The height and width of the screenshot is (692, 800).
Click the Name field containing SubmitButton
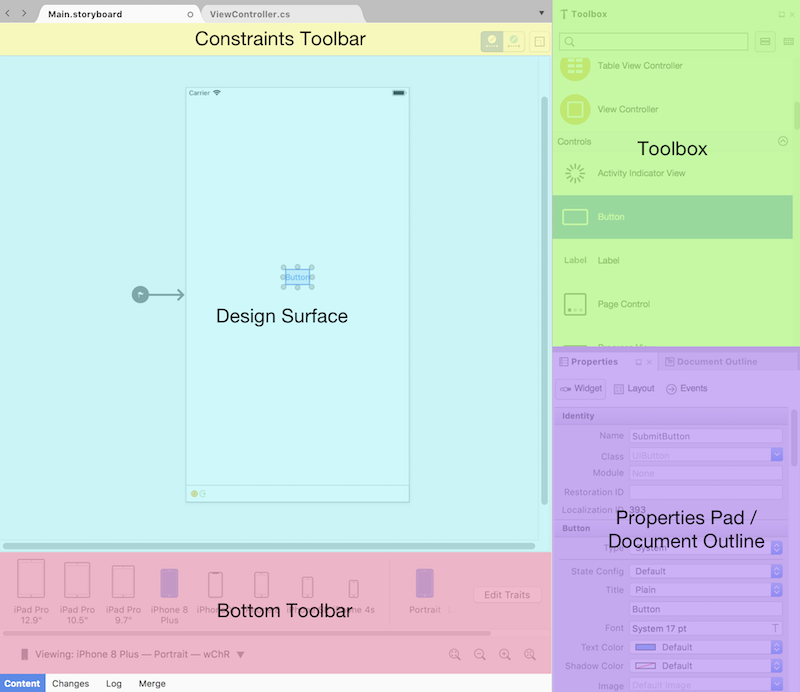[x=705, y=435]
